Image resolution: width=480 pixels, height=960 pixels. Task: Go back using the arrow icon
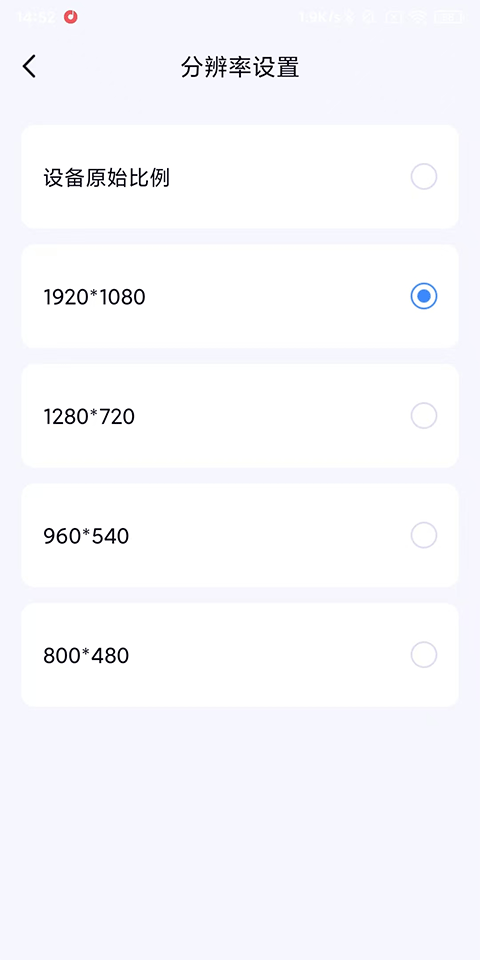(x=29, y=67)
